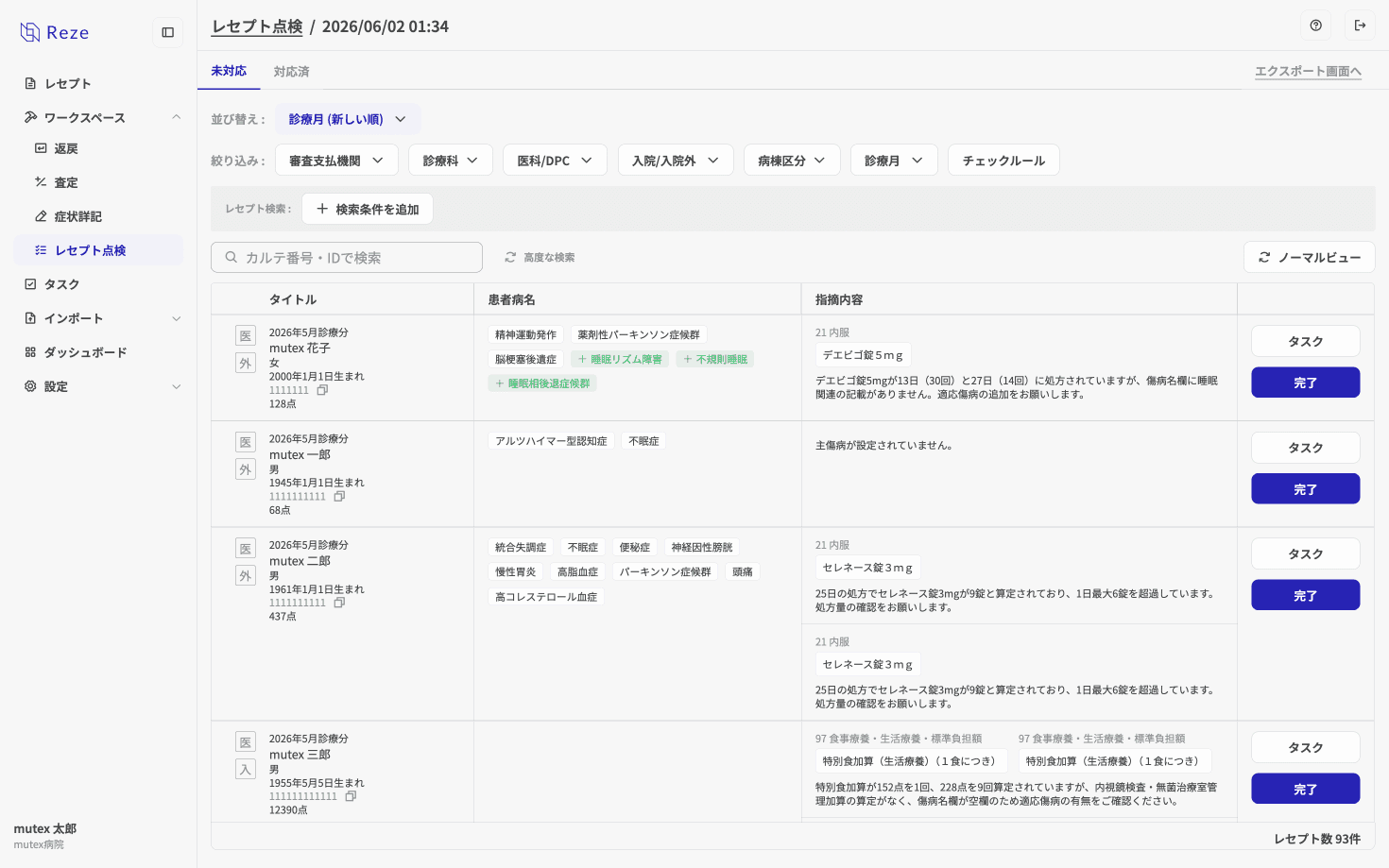Click the ダッシュボード grid icon
Image resolution: width=1389 pixels, height=868 pixels.
point(30,352)
